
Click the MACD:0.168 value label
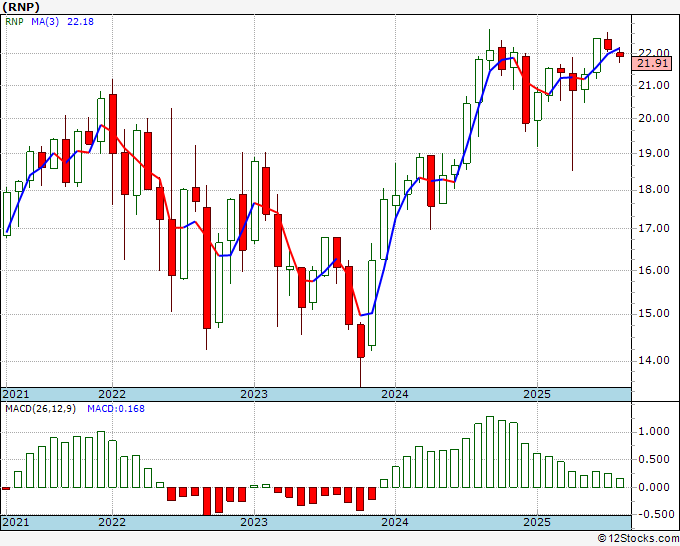coord(116,409)
